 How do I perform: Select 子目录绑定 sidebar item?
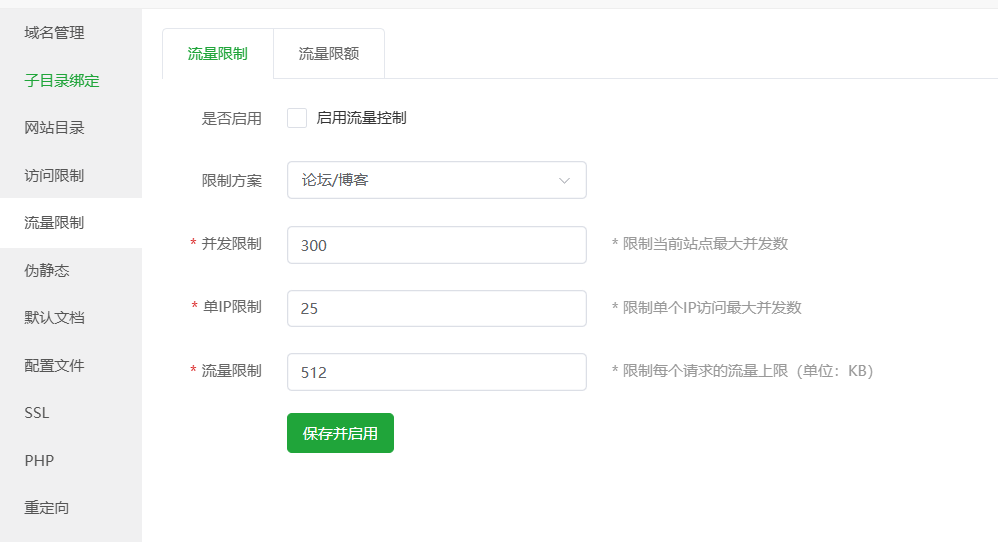click(x=62, y=81)
